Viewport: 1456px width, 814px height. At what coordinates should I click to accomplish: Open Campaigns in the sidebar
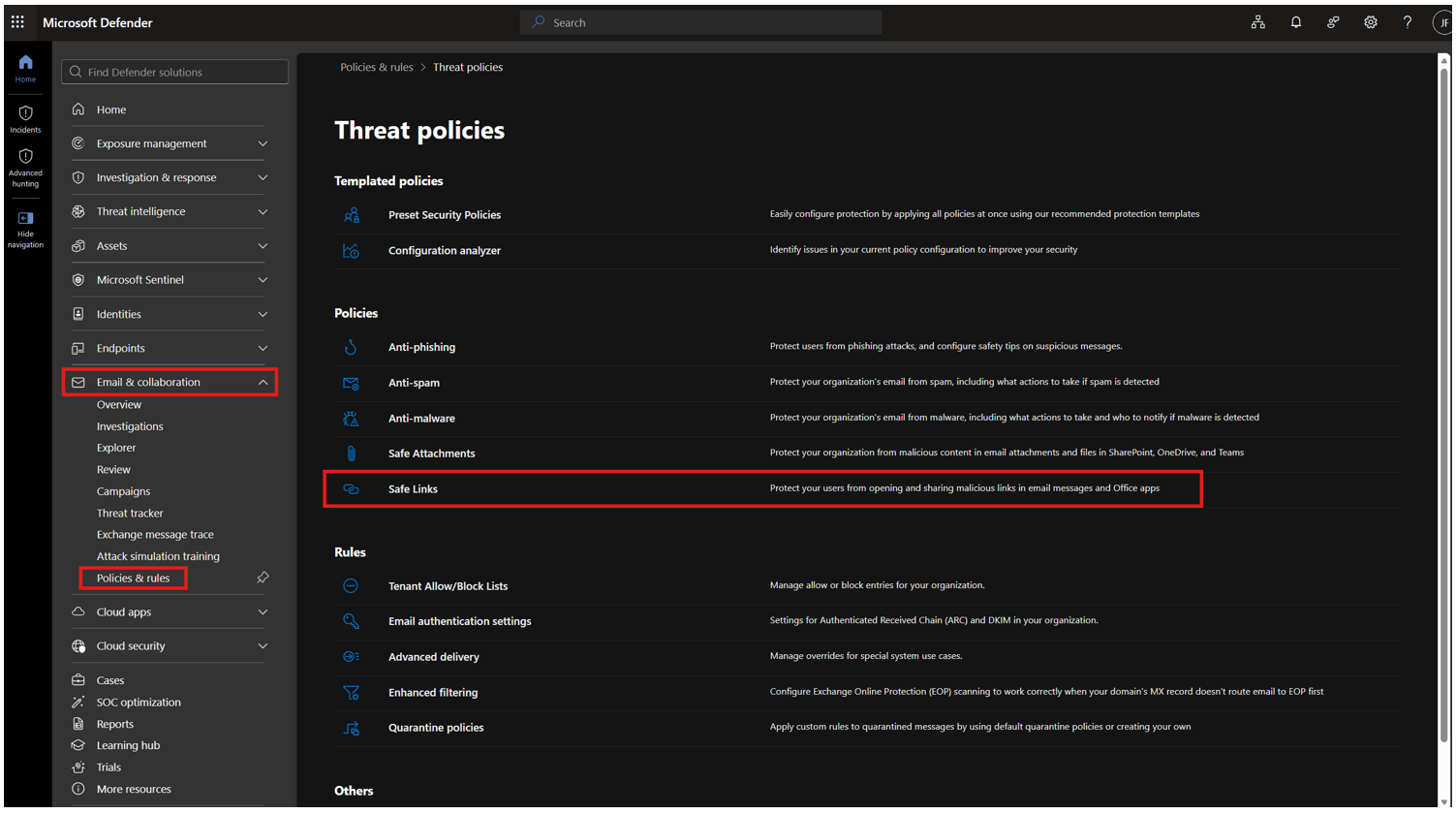point(123,491)
